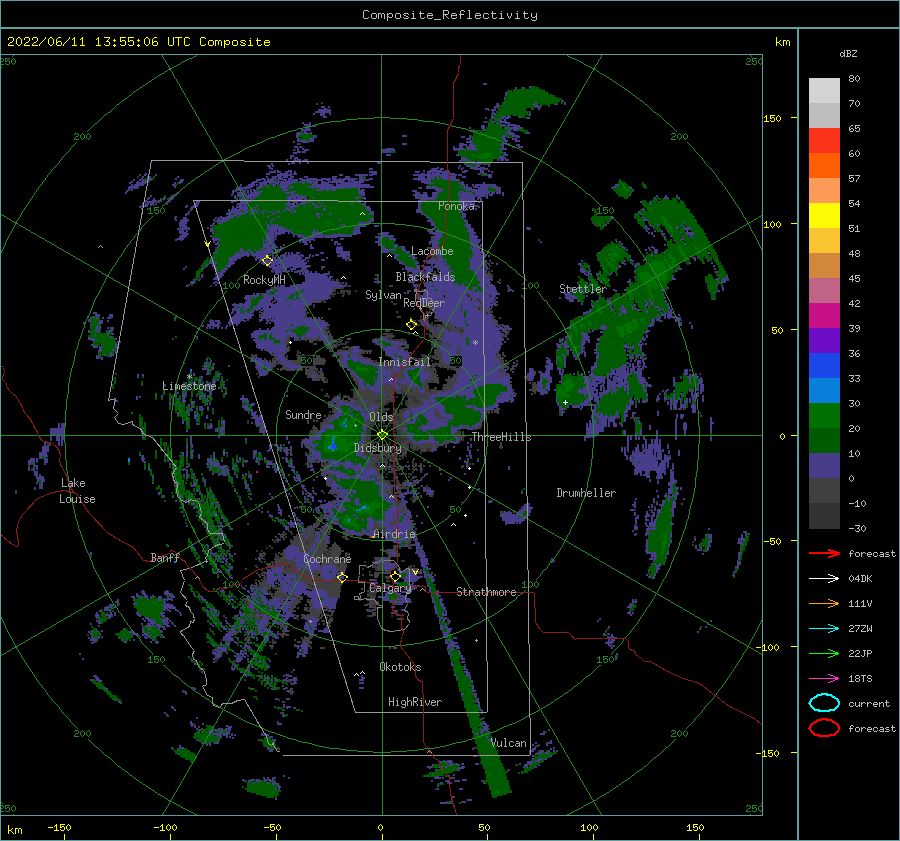This screenshot has width=900, height=841.
Task: Select the red 60-65 dBZ color swatch
Action: pyautogui.click(x=824, y=141)
